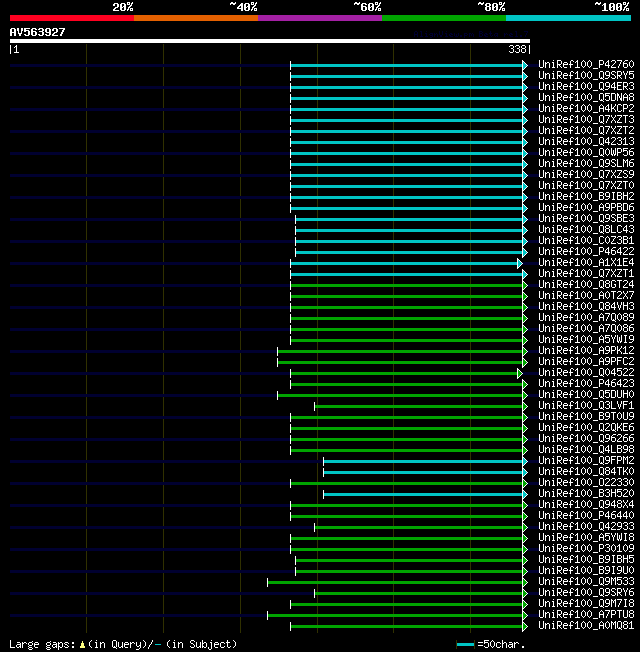Click arrowhead at end of UniRef100_A0MQ81 bar
This screenshot has height=652, width=640.
pos(525,627)
